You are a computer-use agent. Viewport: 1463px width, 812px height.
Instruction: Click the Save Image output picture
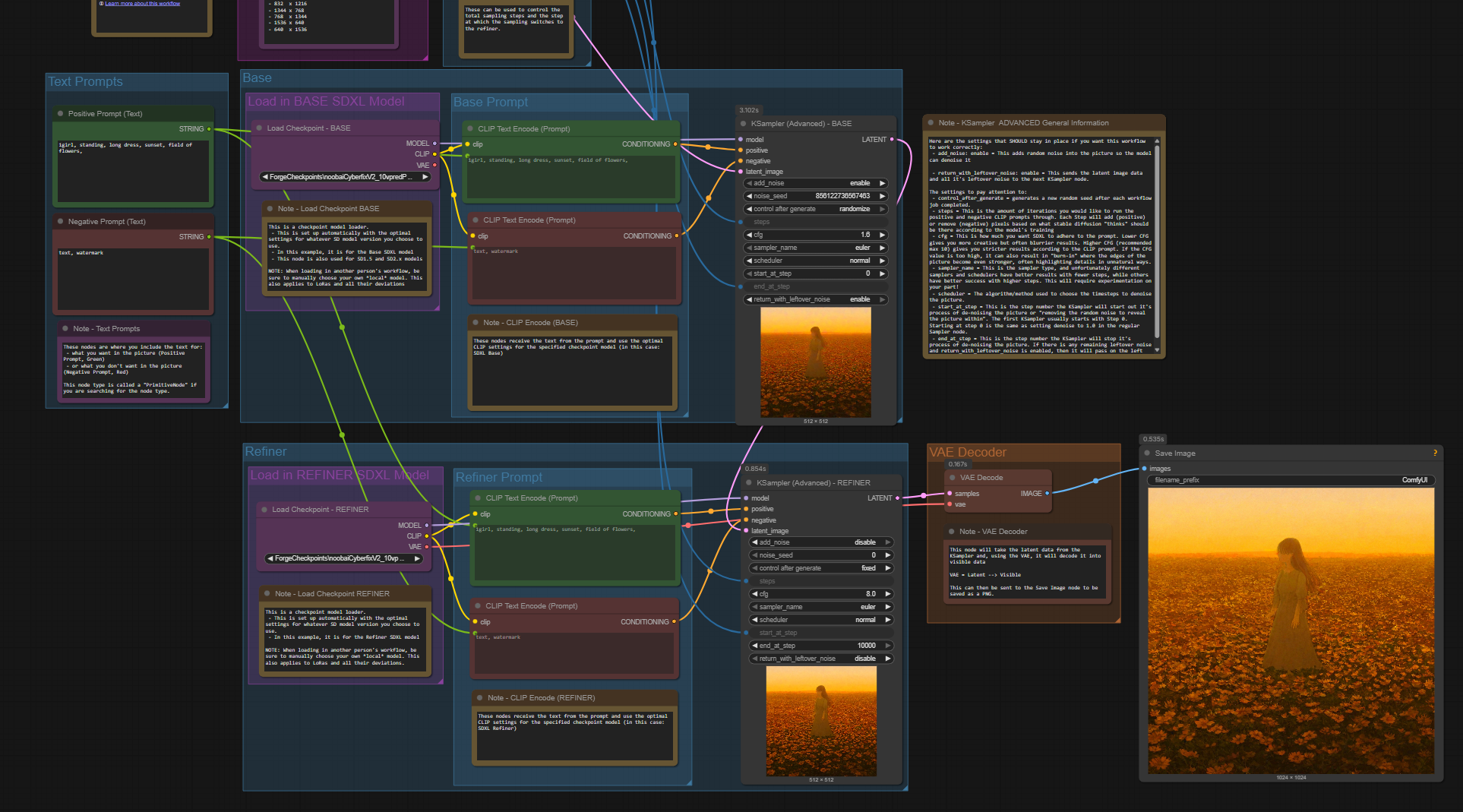[x=1291, y=630]
